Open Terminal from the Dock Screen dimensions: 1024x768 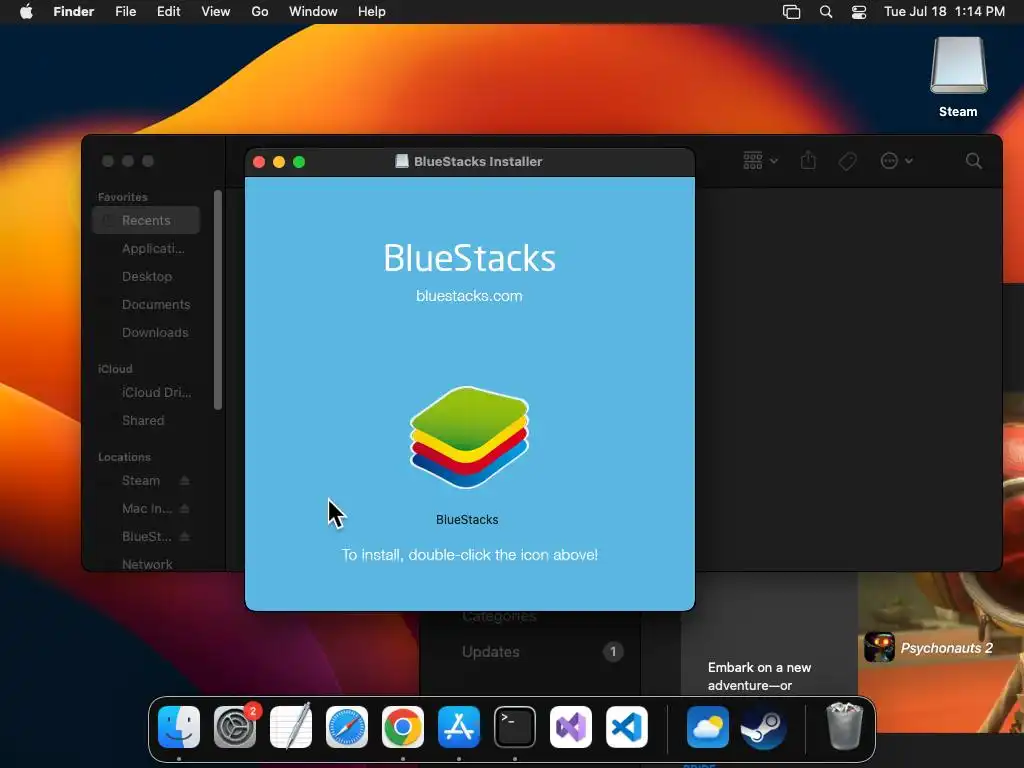click(515, 727)
